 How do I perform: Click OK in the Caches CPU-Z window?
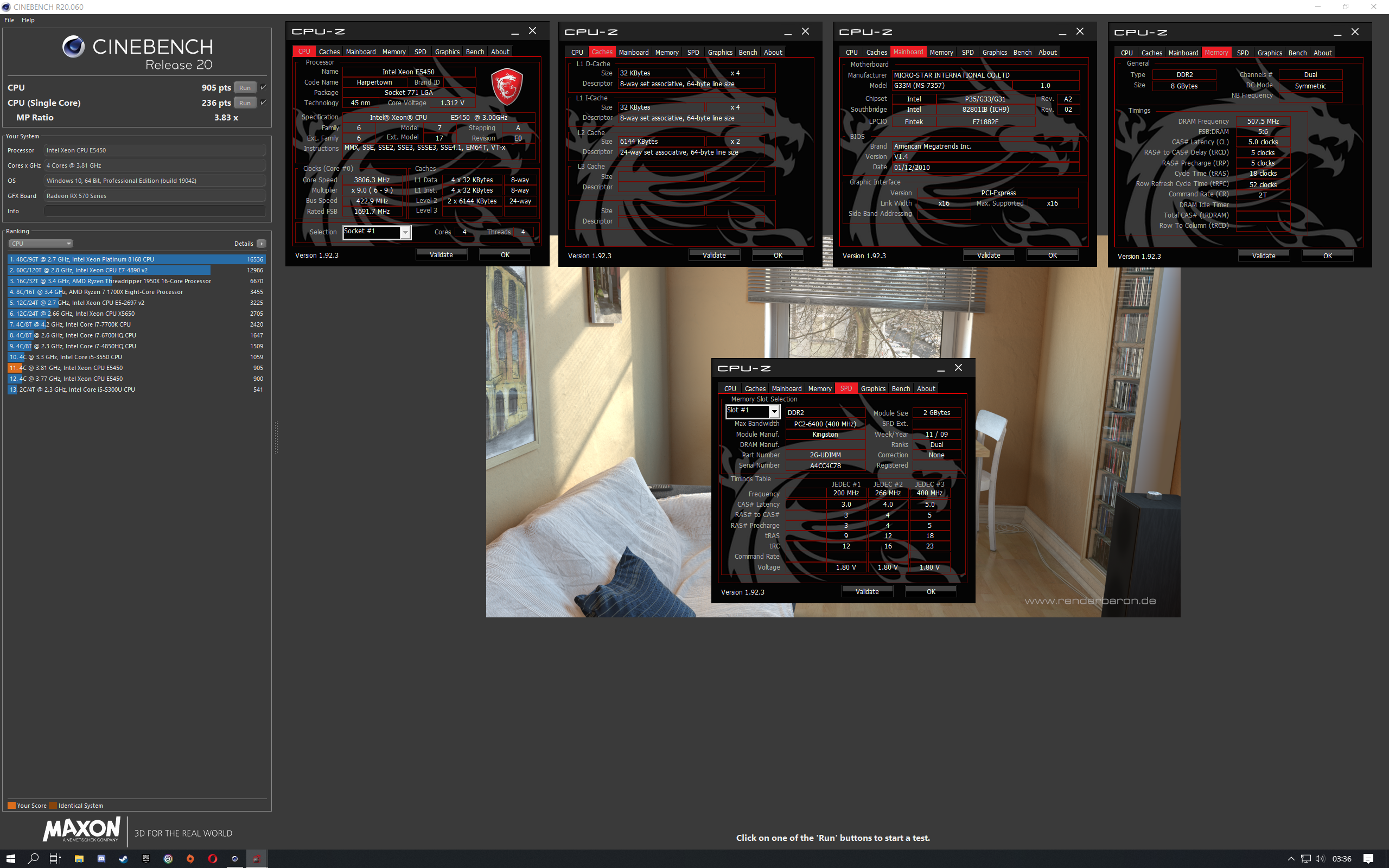pos(778,256)
